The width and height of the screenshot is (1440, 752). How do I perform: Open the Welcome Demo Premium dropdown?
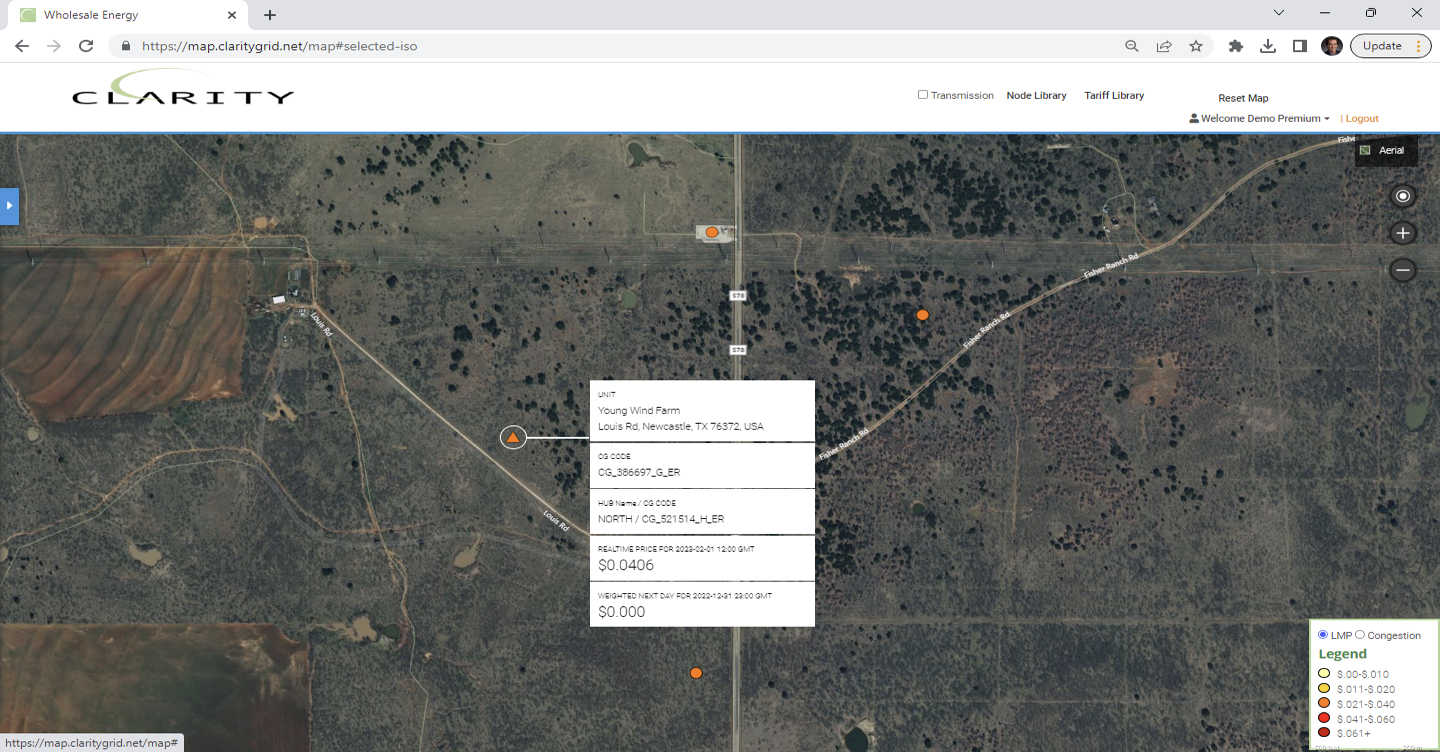1260,118
